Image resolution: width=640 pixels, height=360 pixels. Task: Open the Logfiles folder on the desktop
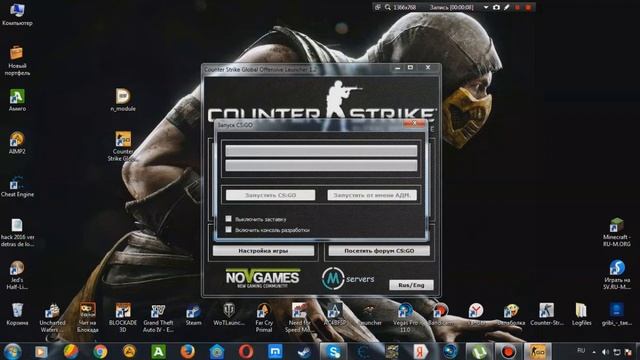point(581,314)
